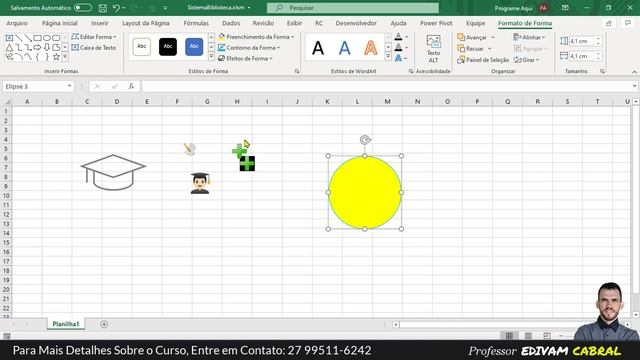
Task: Click ribbon display options icon
Action: (x=565, y=8)
